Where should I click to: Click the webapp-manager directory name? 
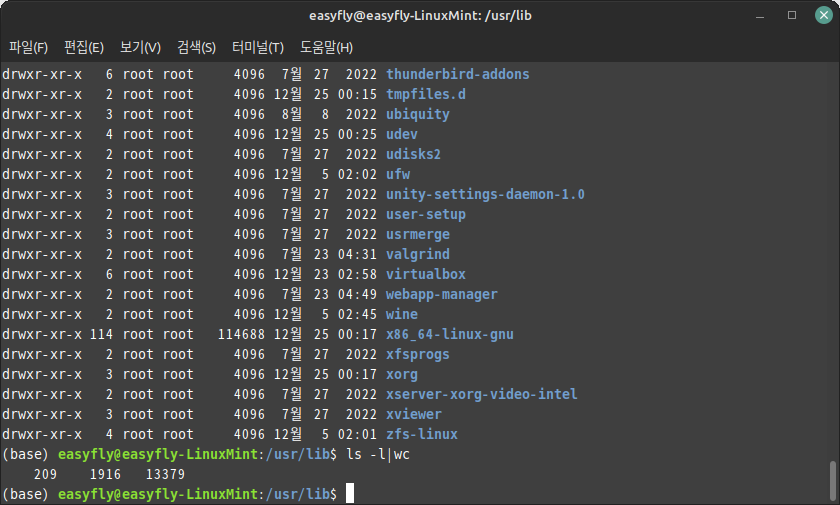click(442, 294)
